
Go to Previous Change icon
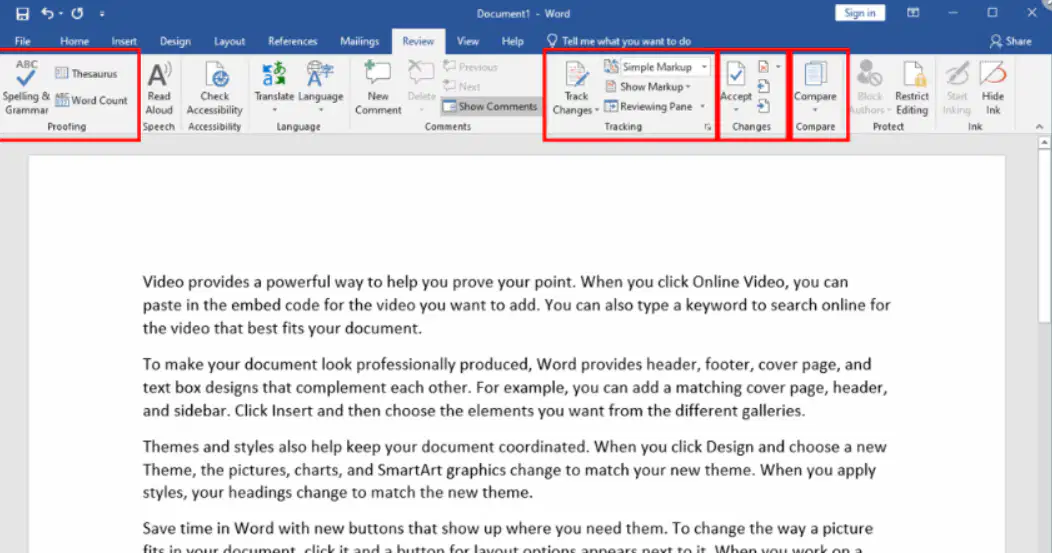(764, 87)
